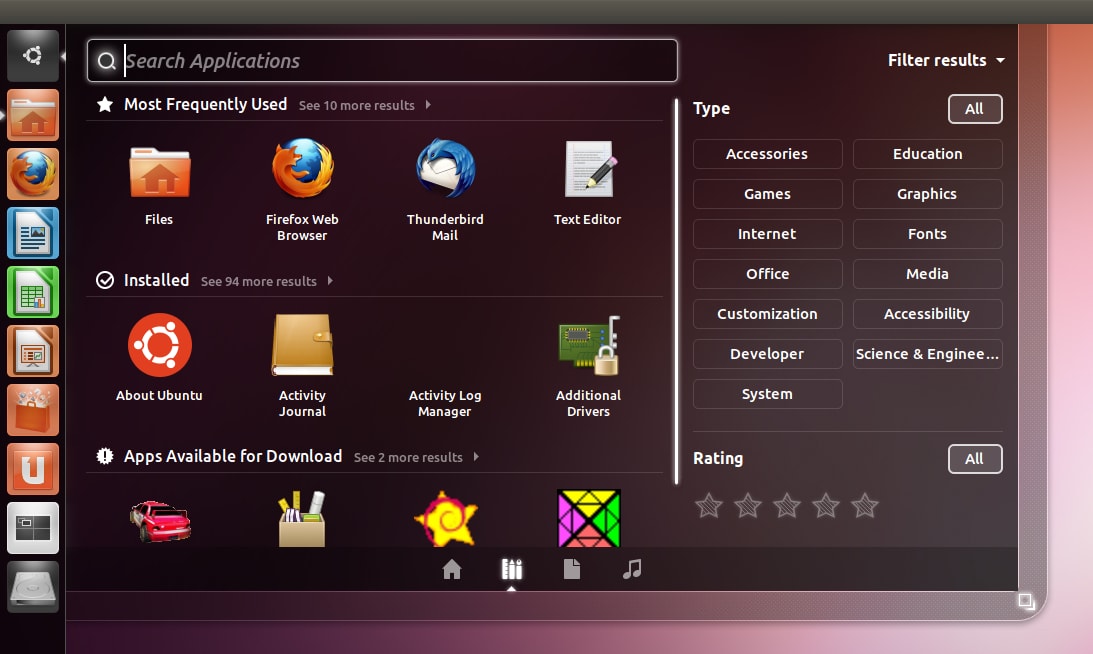This screenshot has width=1093, height=654.
Task: Select All in the Rating section
Action: (x=975, y=459)
